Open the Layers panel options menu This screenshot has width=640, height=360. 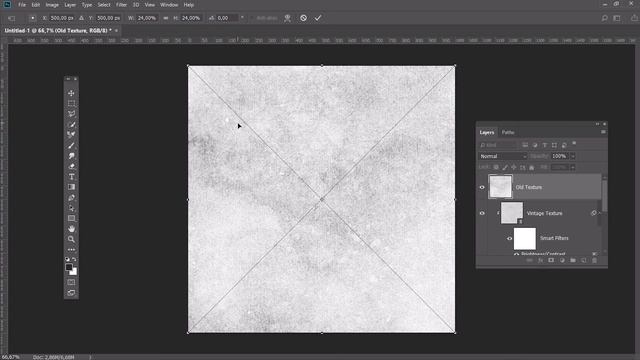point(603,132)
